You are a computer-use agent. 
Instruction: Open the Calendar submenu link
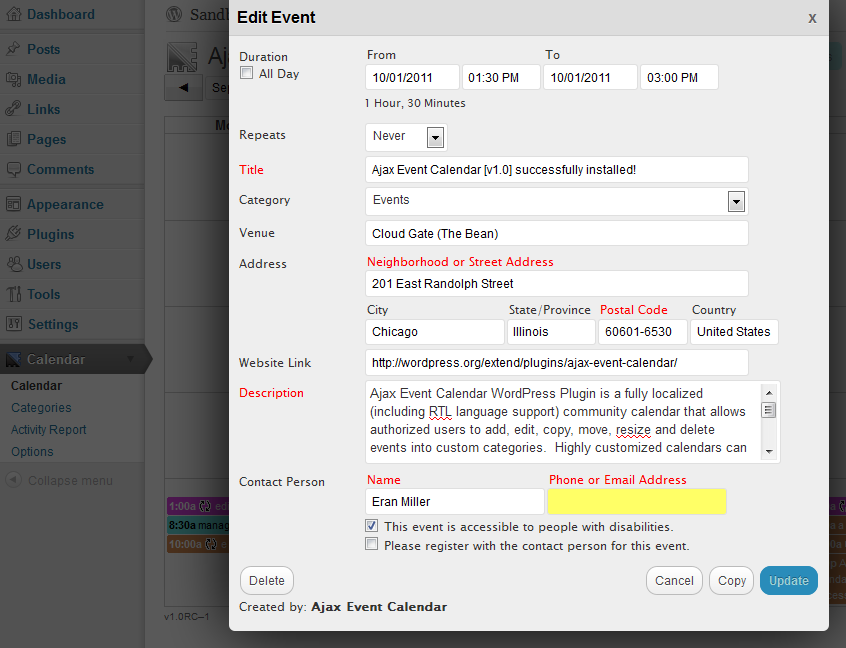click(x=36, y=386)
